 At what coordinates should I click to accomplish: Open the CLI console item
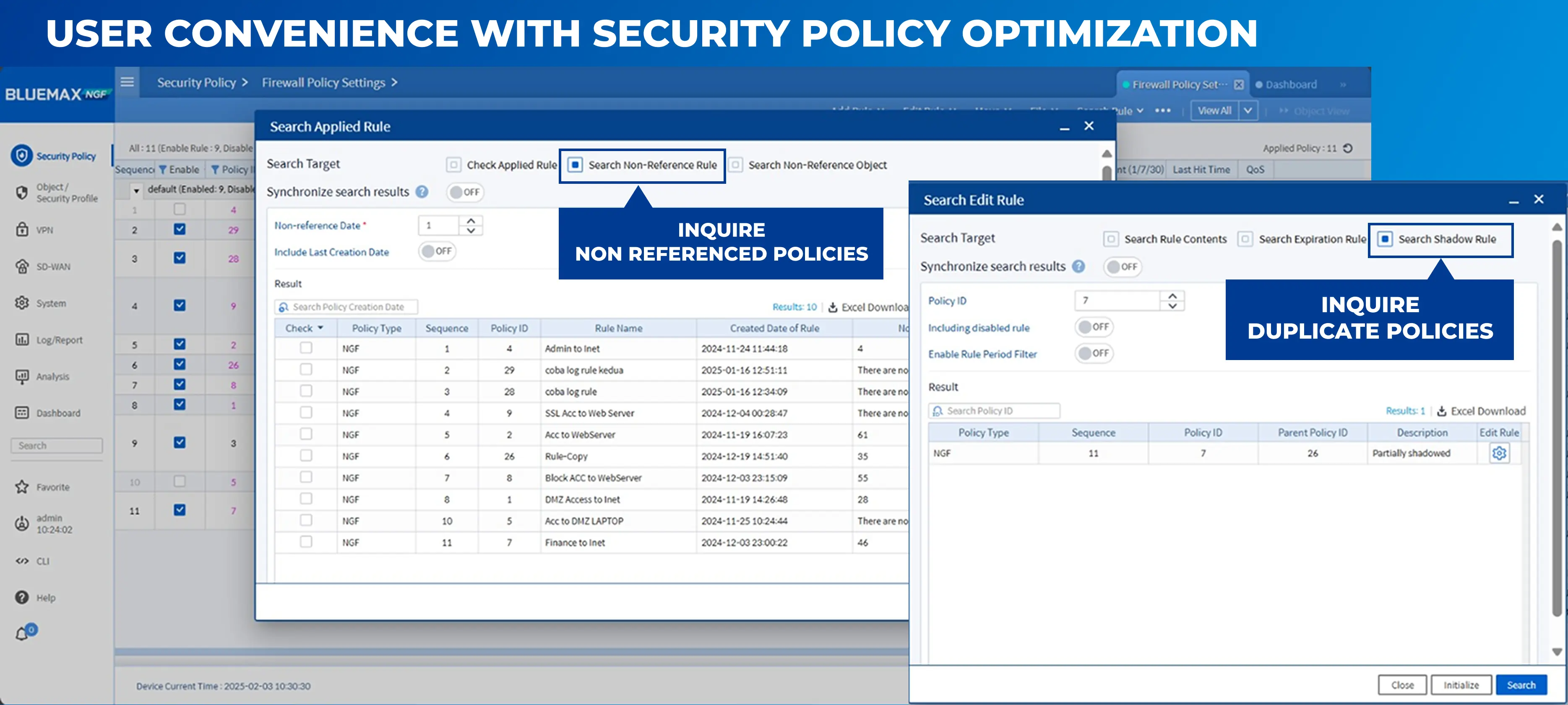pyautogui.click(x=33, y=561)
